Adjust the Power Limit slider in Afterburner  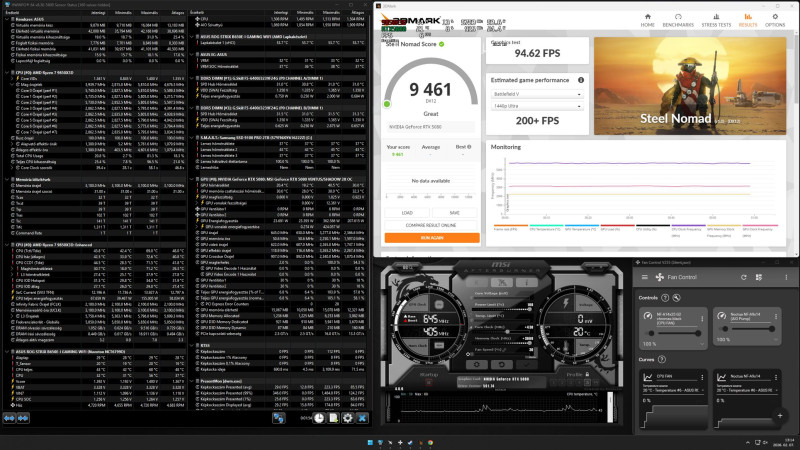pyautogui.click(x=503, y=310)
